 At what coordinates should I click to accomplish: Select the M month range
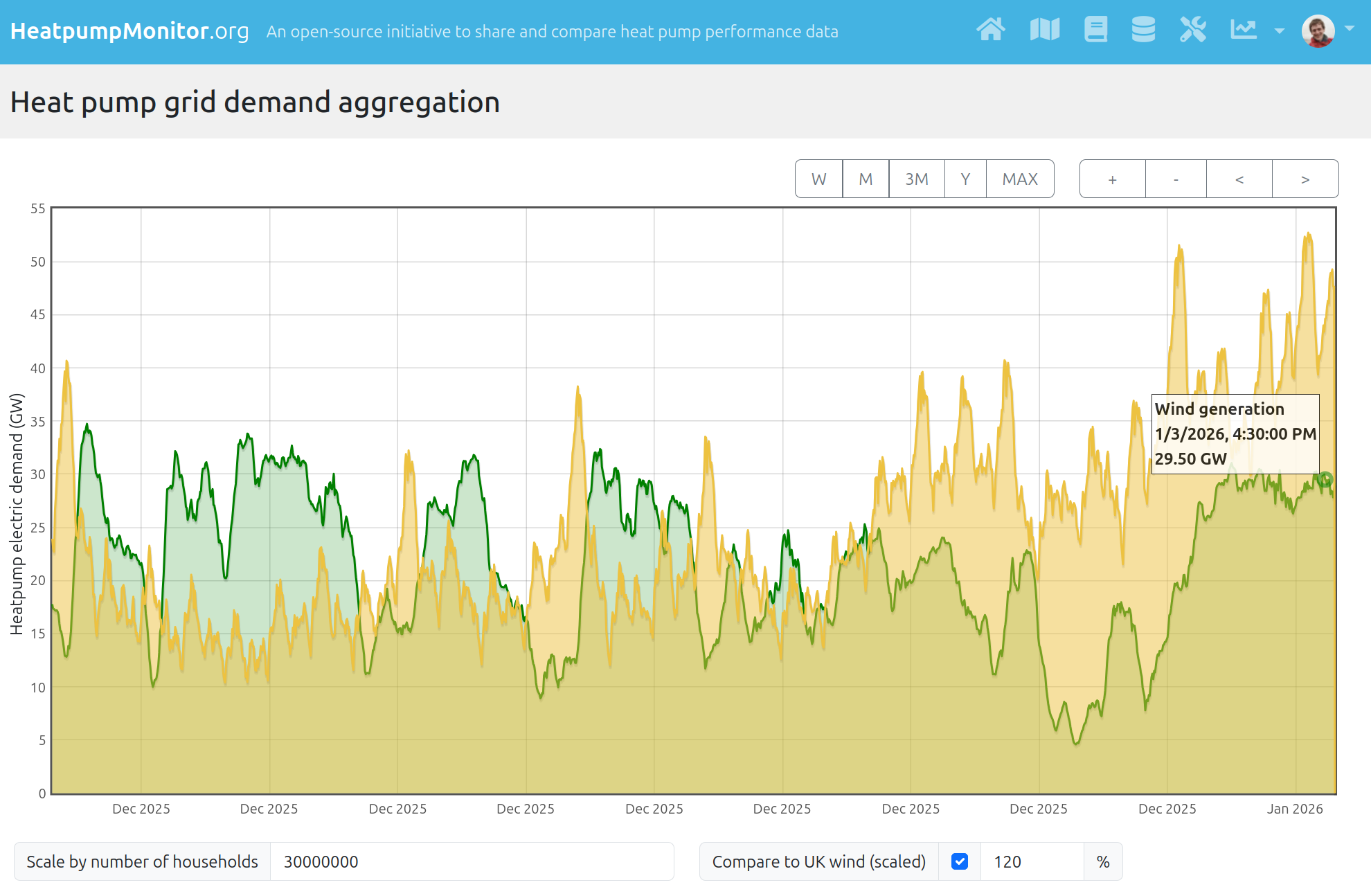(866, 179)
